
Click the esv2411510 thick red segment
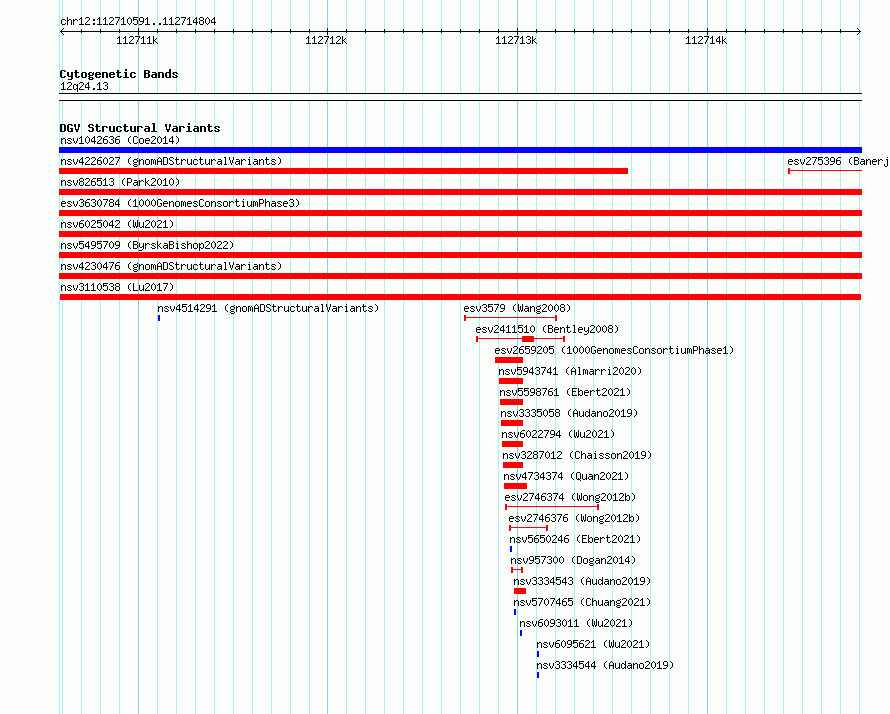(x=528, y=339)
